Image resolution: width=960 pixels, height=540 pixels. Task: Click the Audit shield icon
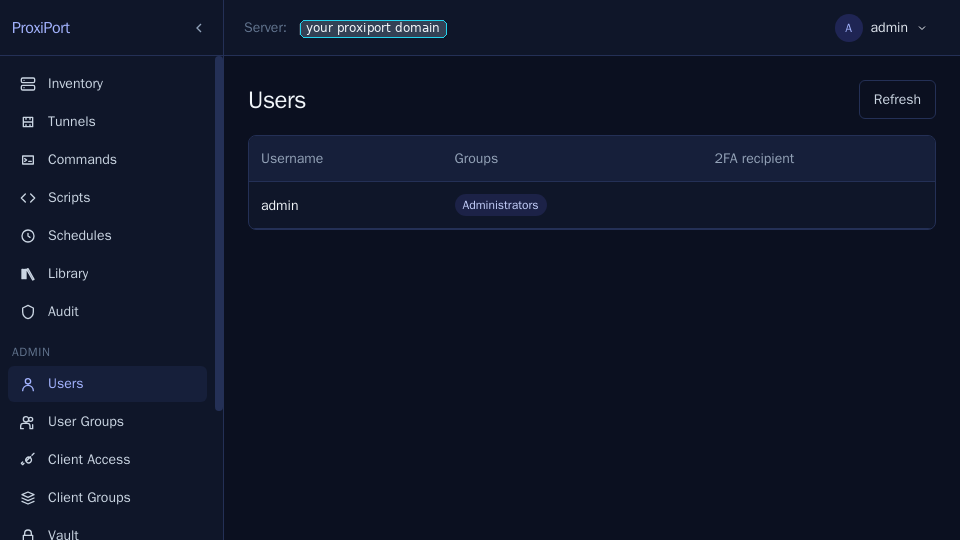[x=28, y=312]
